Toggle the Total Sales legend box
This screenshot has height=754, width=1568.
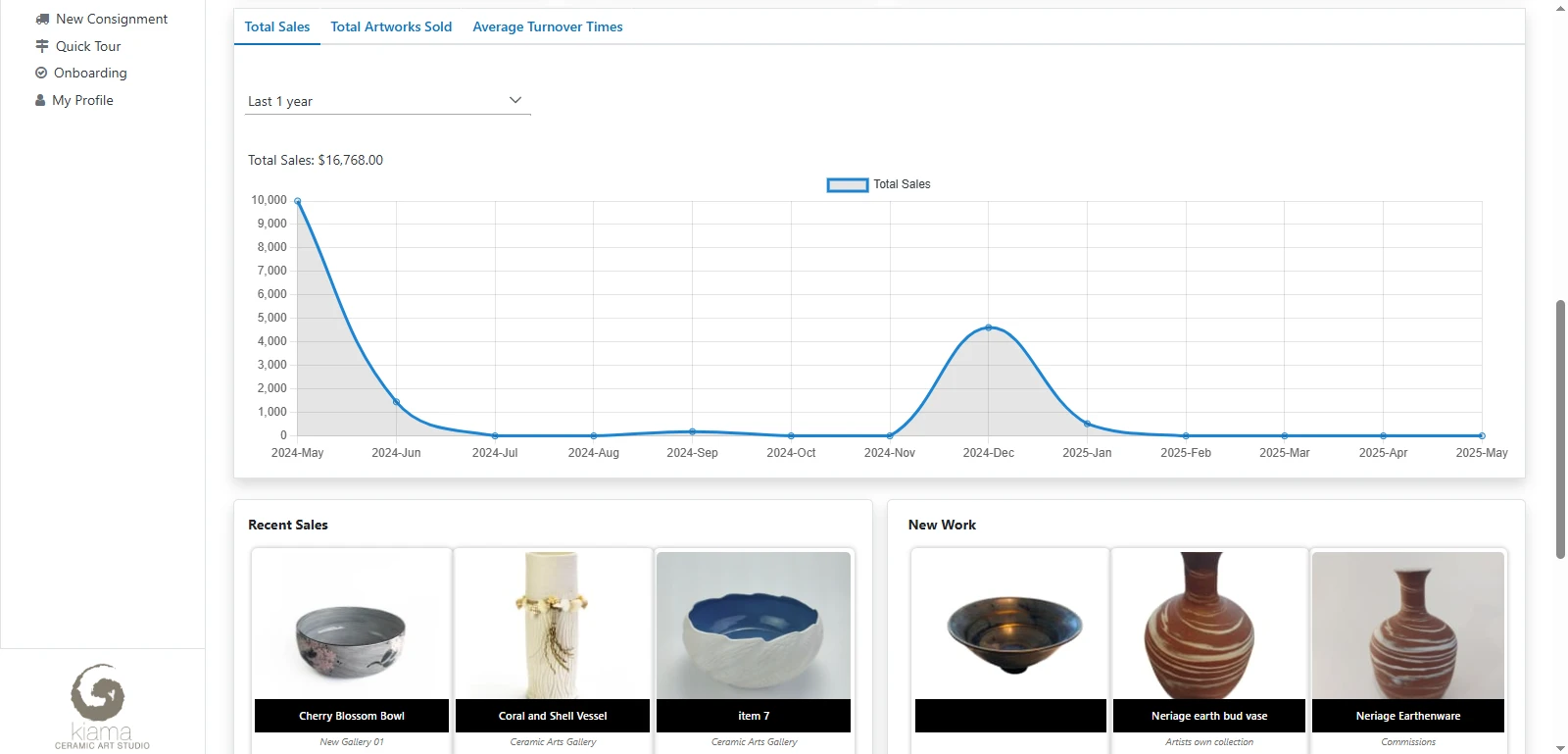(x=848, y=184)
